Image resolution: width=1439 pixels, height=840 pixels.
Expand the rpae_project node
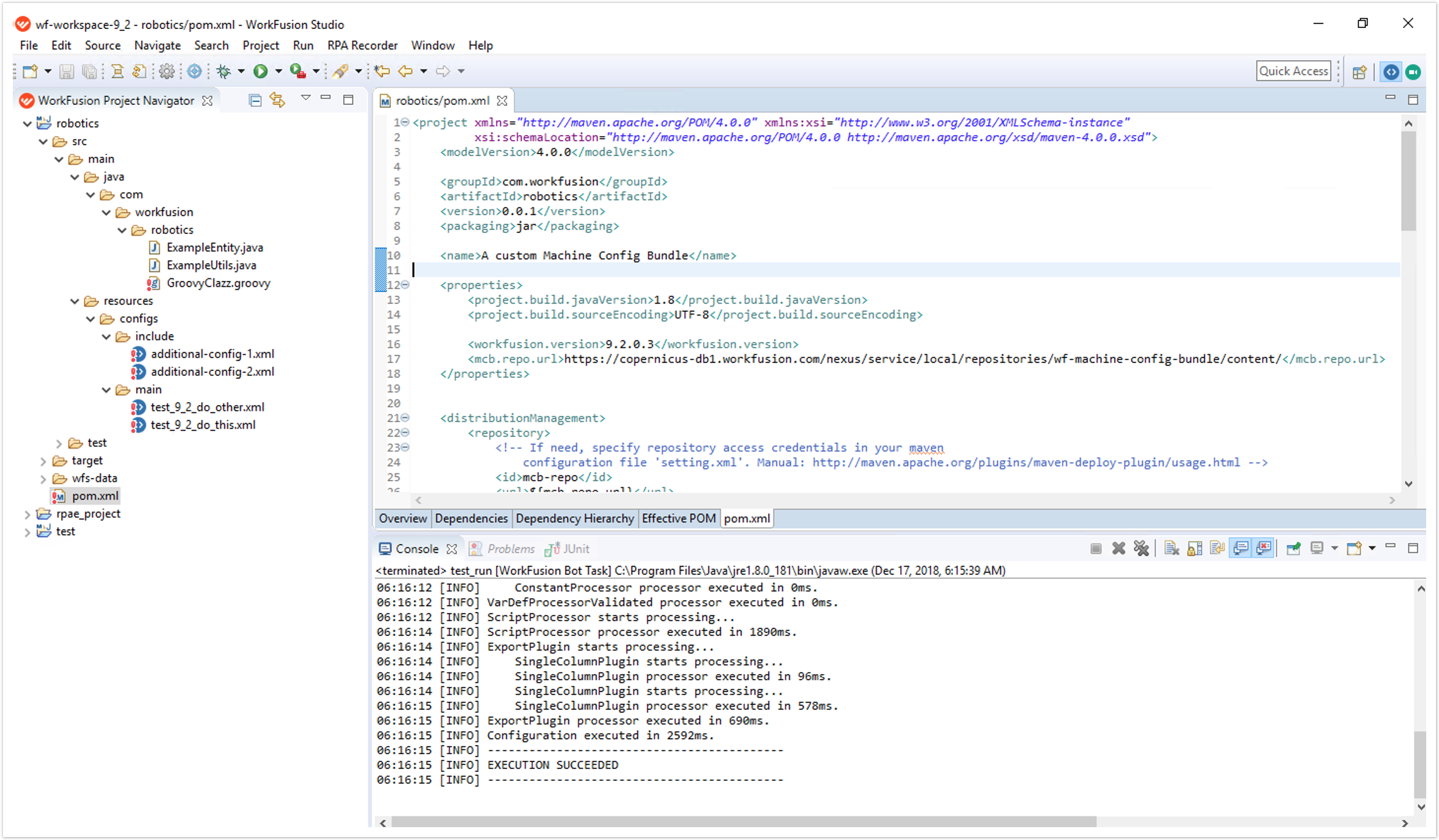(x=27, y=515)
